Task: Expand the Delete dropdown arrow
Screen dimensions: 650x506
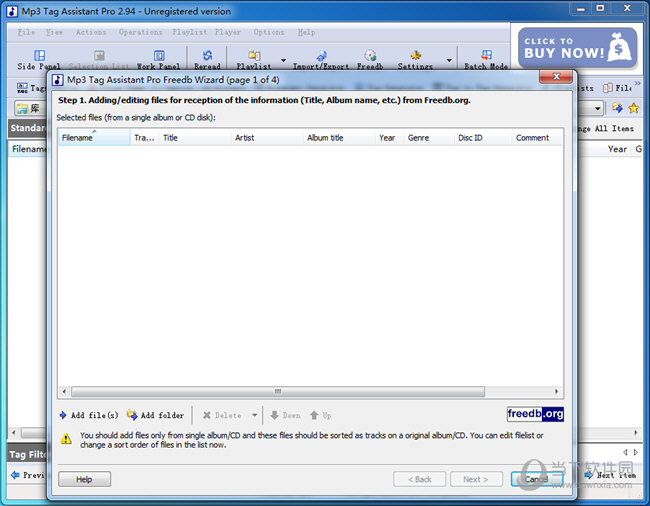Action: (x=255, y=415)
